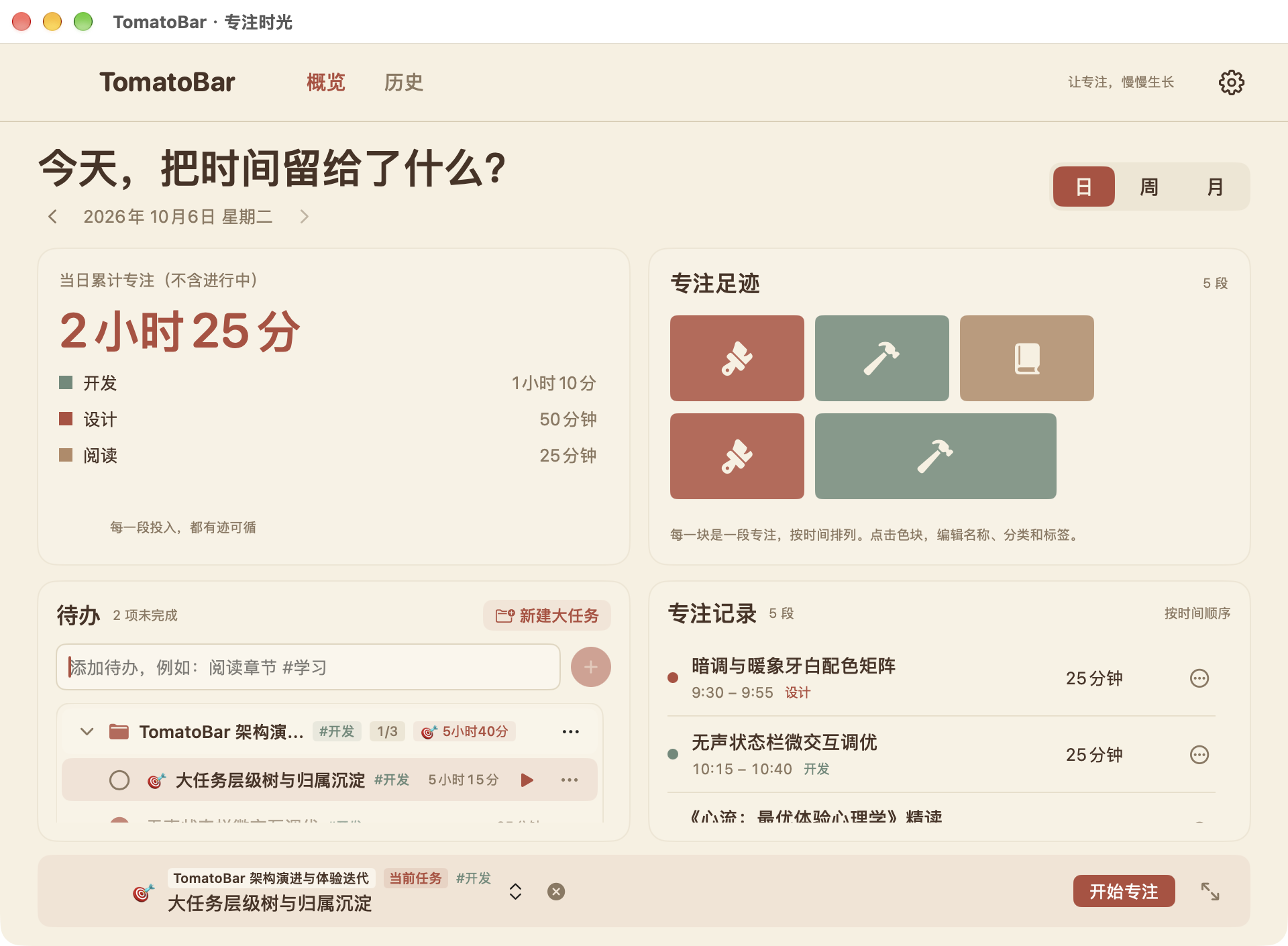Image resolution: width=1288 pixels, height=946 pixels.
Task: Click target icon in bottom focus bar
Action: click(x=143, y=892)
